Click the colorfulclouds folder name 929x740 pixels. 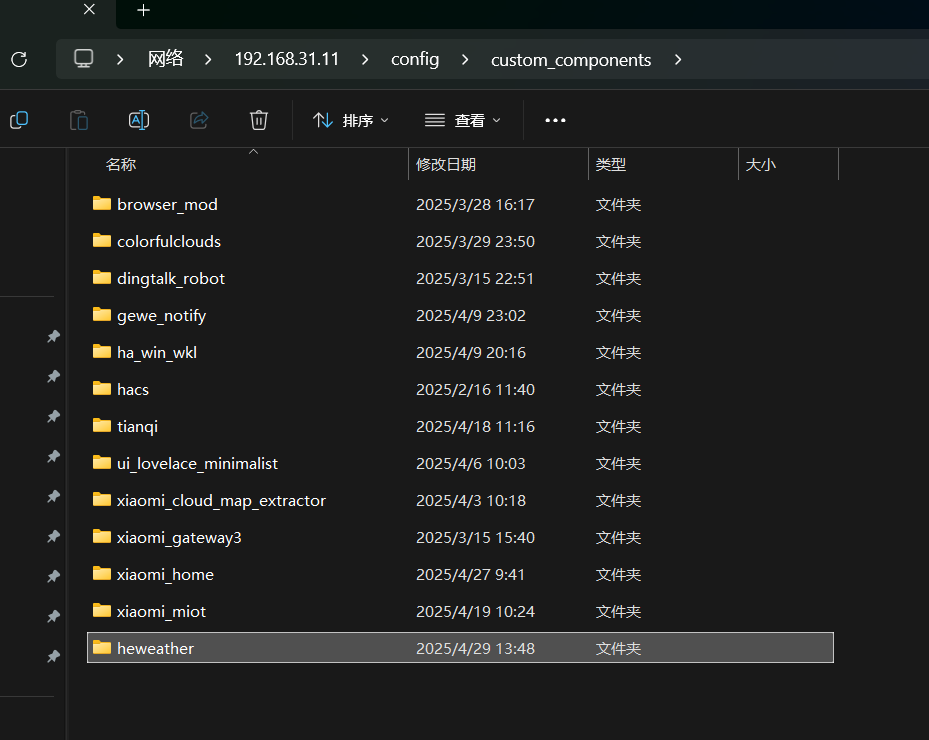pyautogui.click(x=169, y=241)
